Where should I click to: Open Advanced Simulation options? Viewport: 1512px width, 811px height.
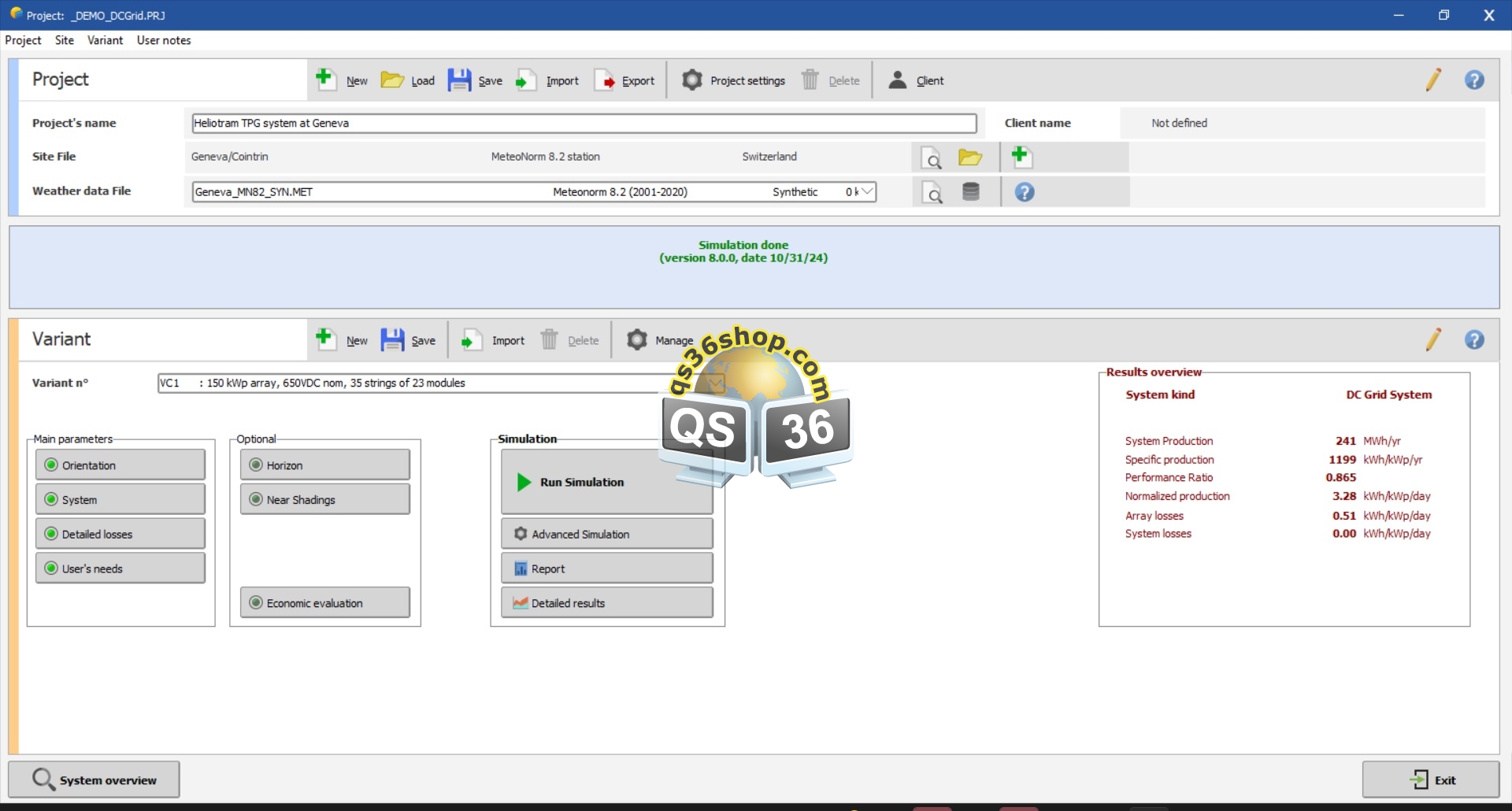(607, 534)
